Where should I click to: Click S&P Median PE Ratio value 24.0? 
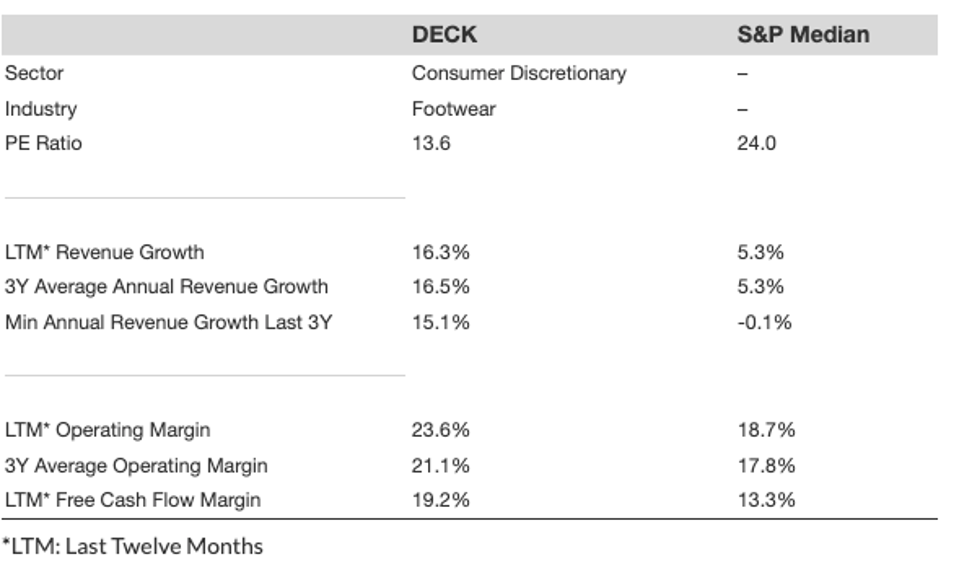pos(756,143)
